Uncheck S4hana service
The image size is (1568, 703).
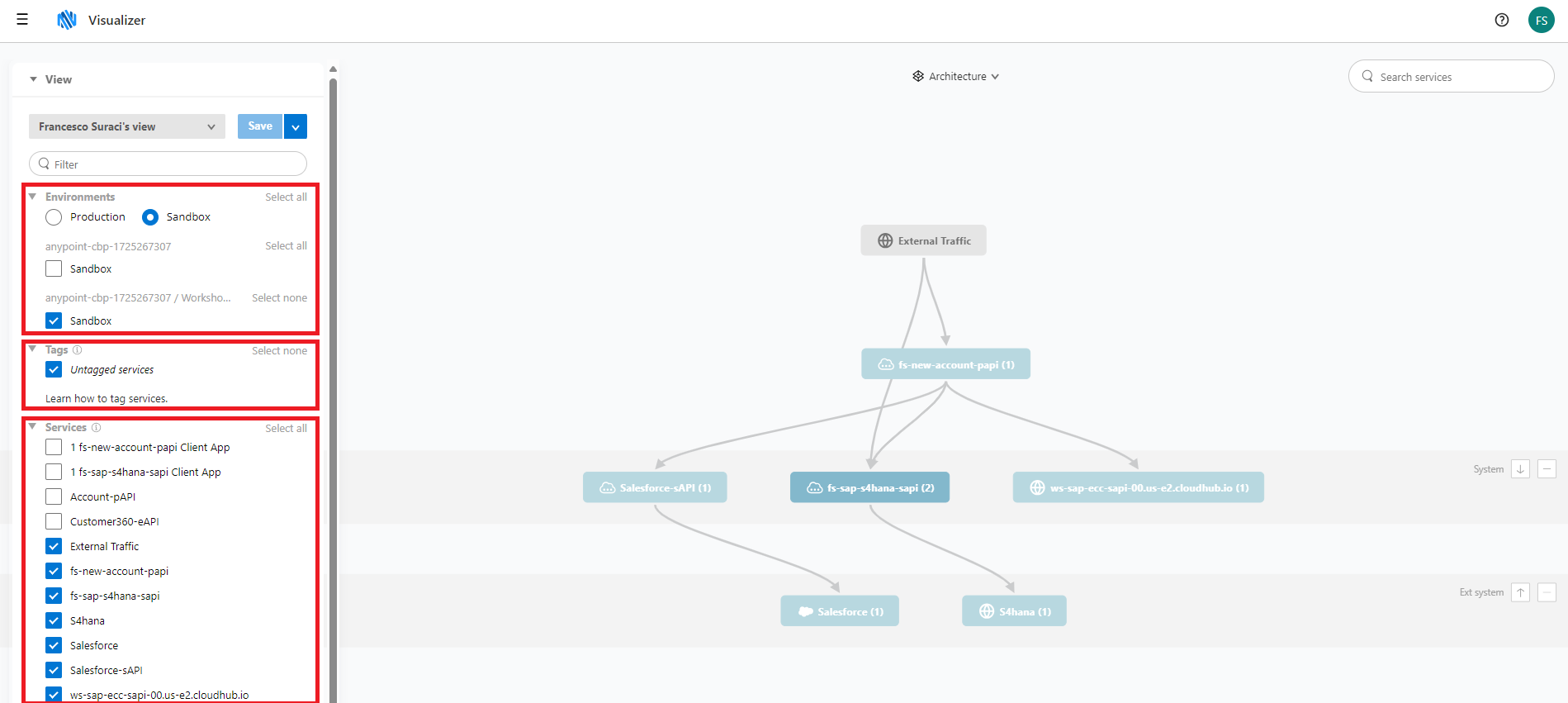click(54, 620)
